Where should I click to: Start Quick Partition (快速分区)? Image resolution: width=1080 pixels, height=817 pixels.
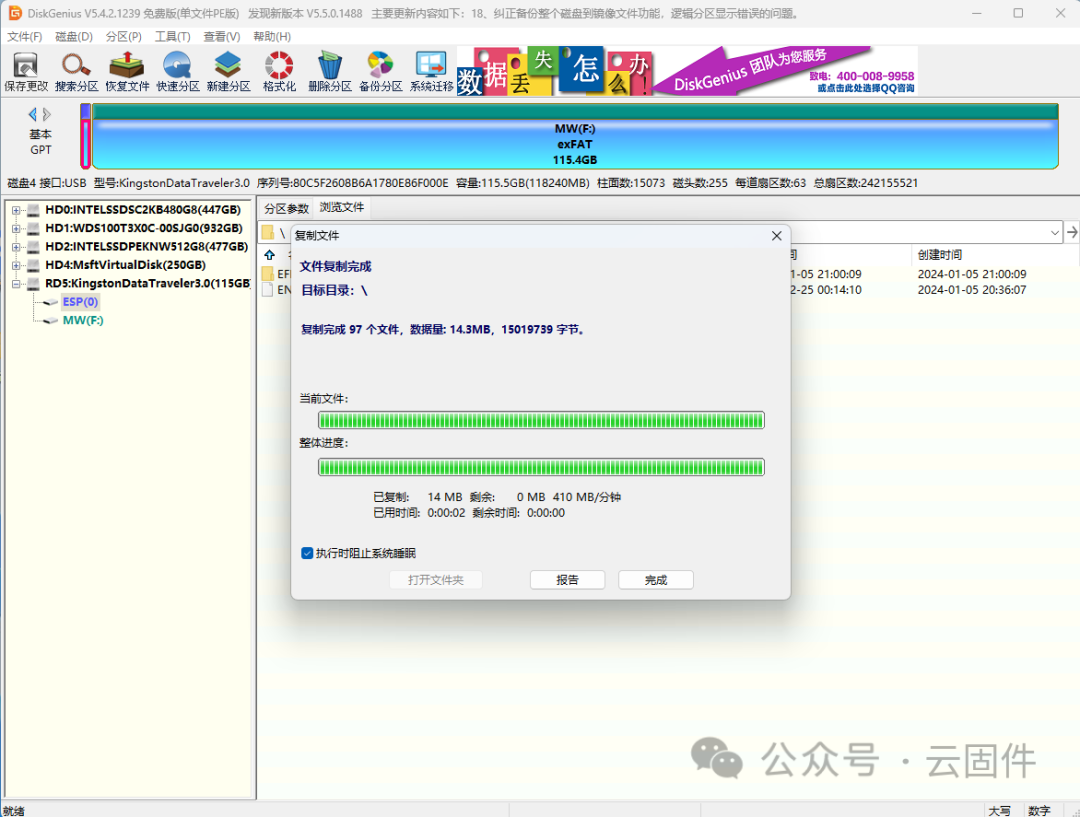178,72
